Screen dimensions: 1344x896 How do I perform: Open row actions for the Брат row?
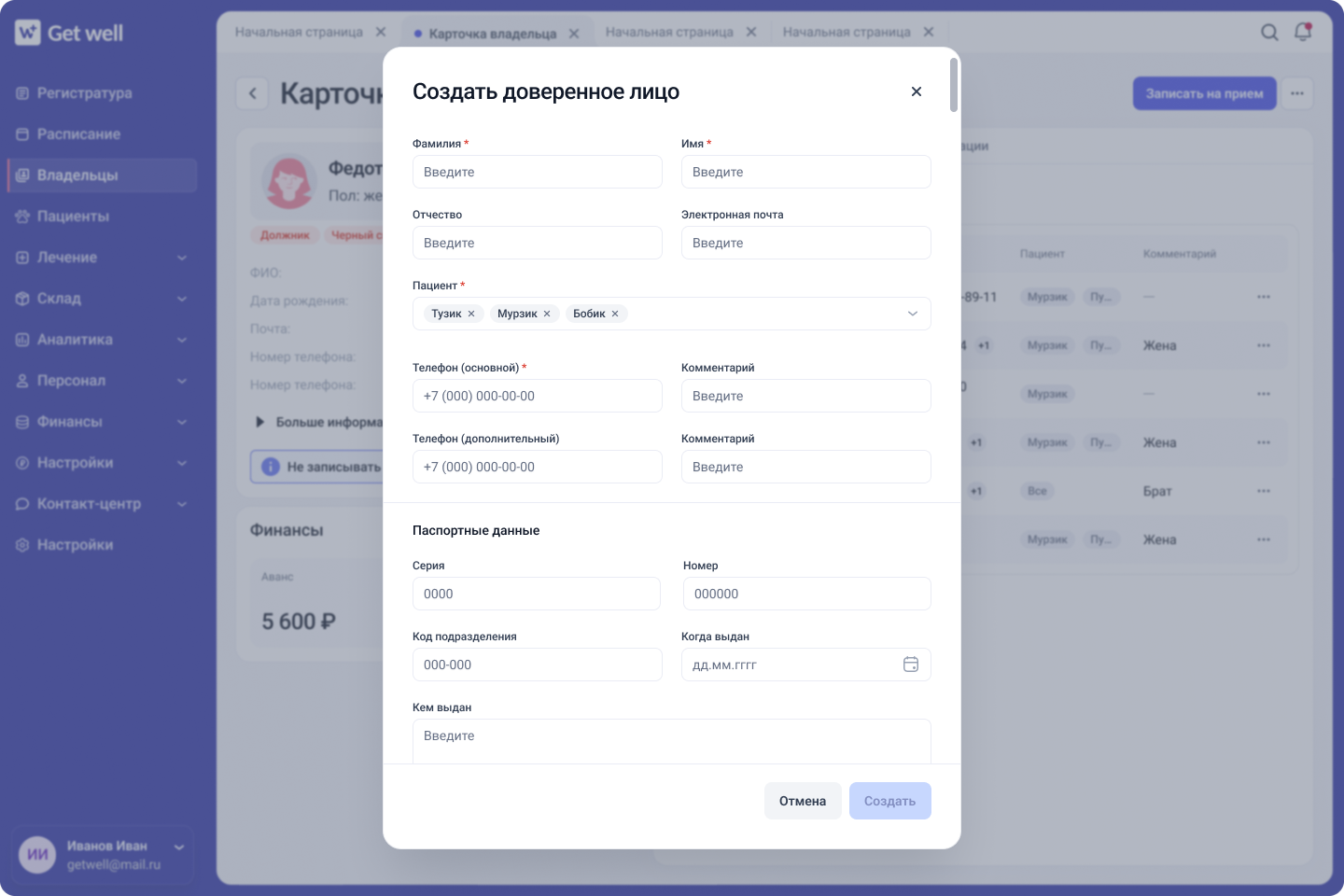tap(1264, 491)
